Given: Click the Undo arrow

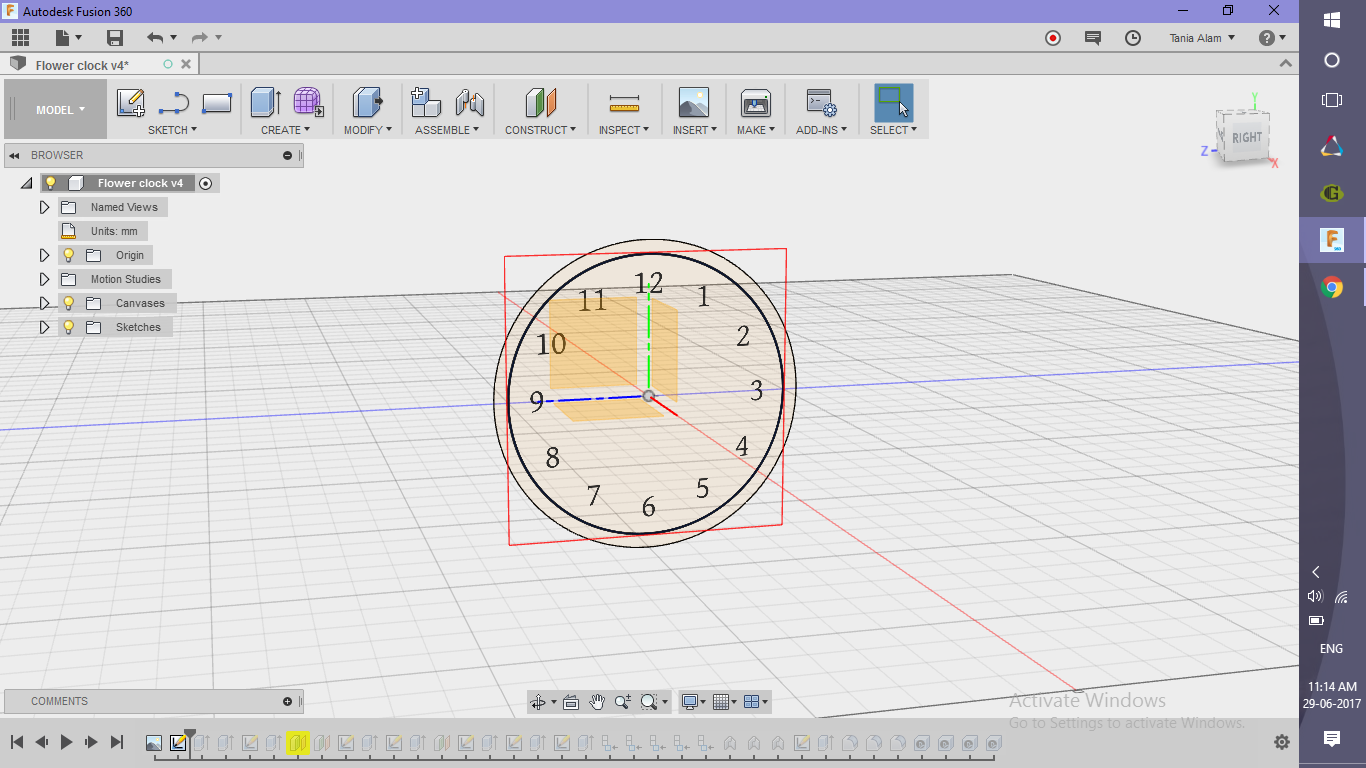Looking at the screenshot, I should 155,38.
